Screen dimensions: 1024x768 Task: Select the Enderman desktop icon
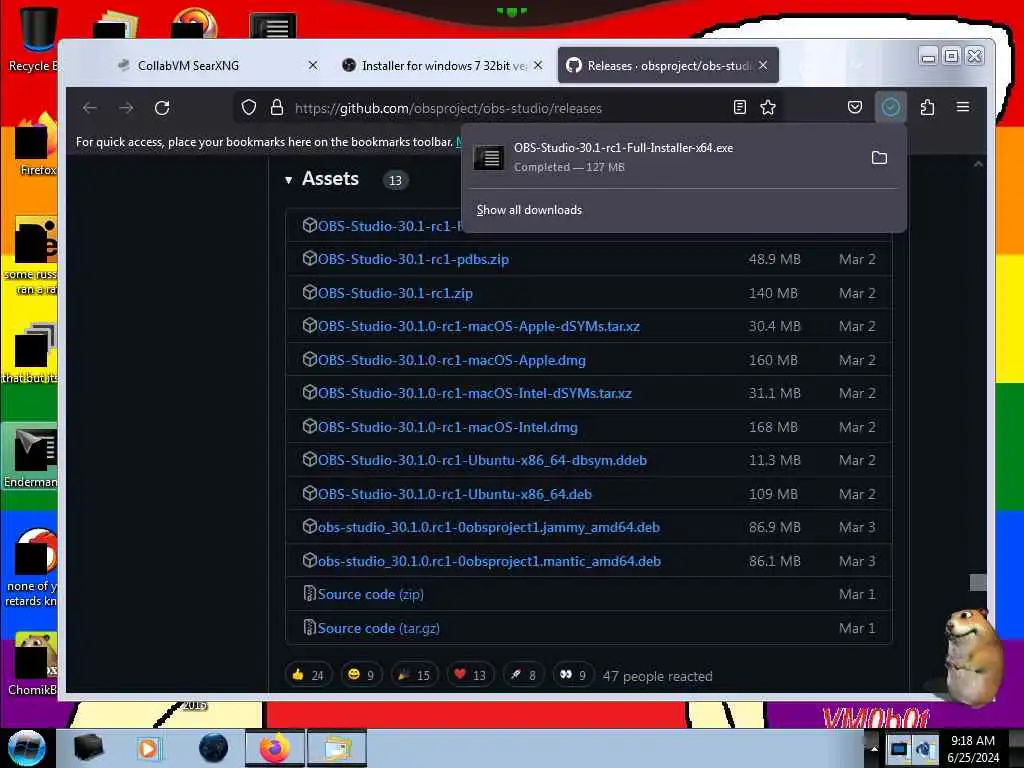30,457
